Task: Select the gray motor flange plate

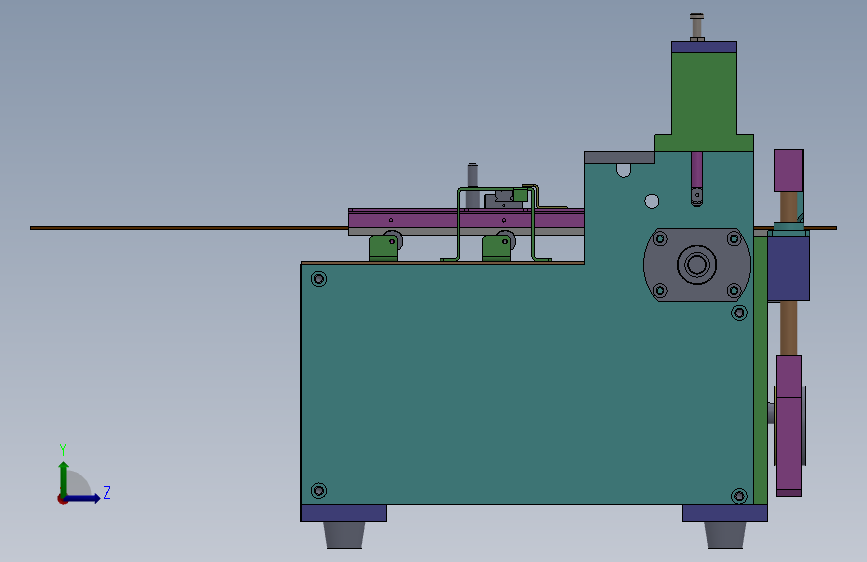Action: coord(697,264)
